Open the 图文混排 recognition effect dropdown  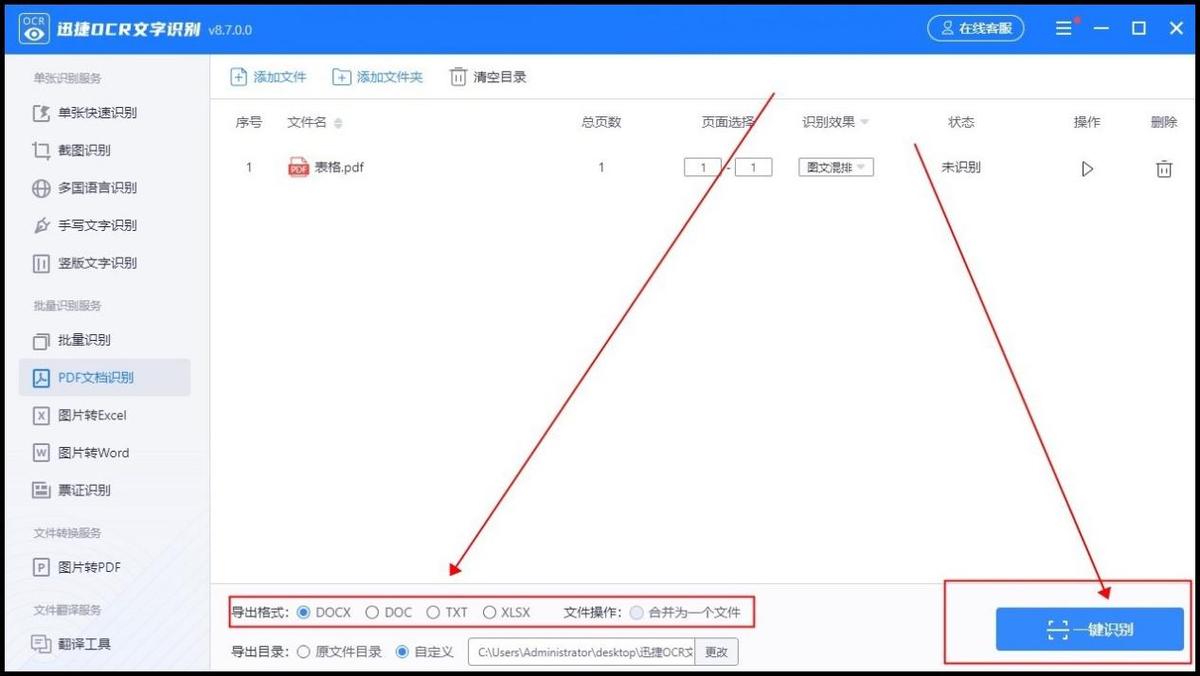pos(835,168)
